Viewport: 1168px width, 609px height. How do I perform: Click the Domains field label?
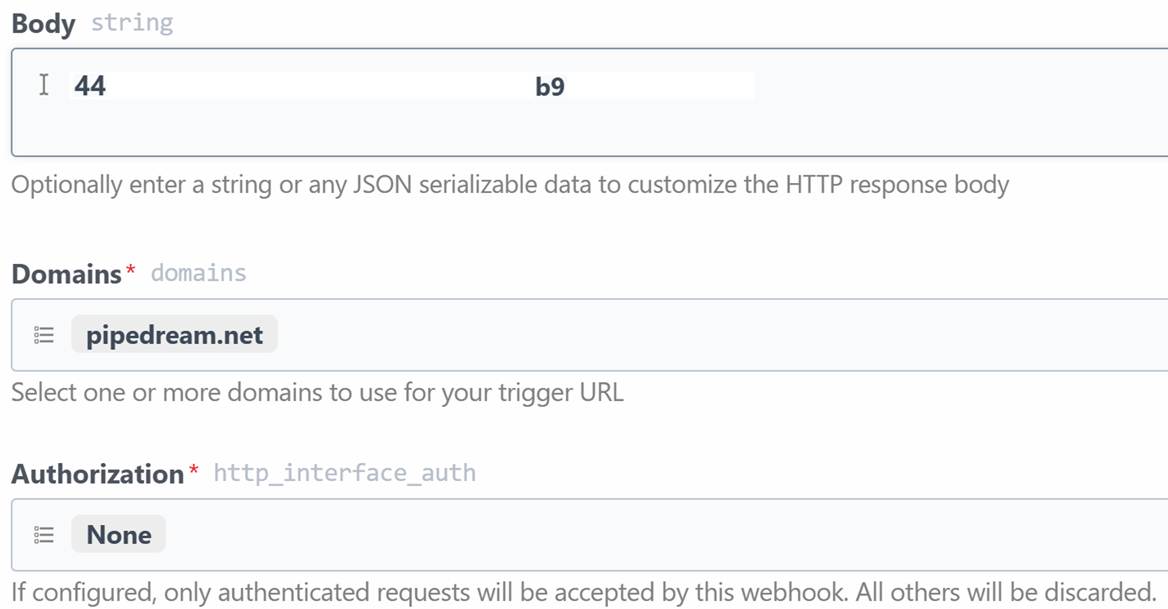coord(66,274)
